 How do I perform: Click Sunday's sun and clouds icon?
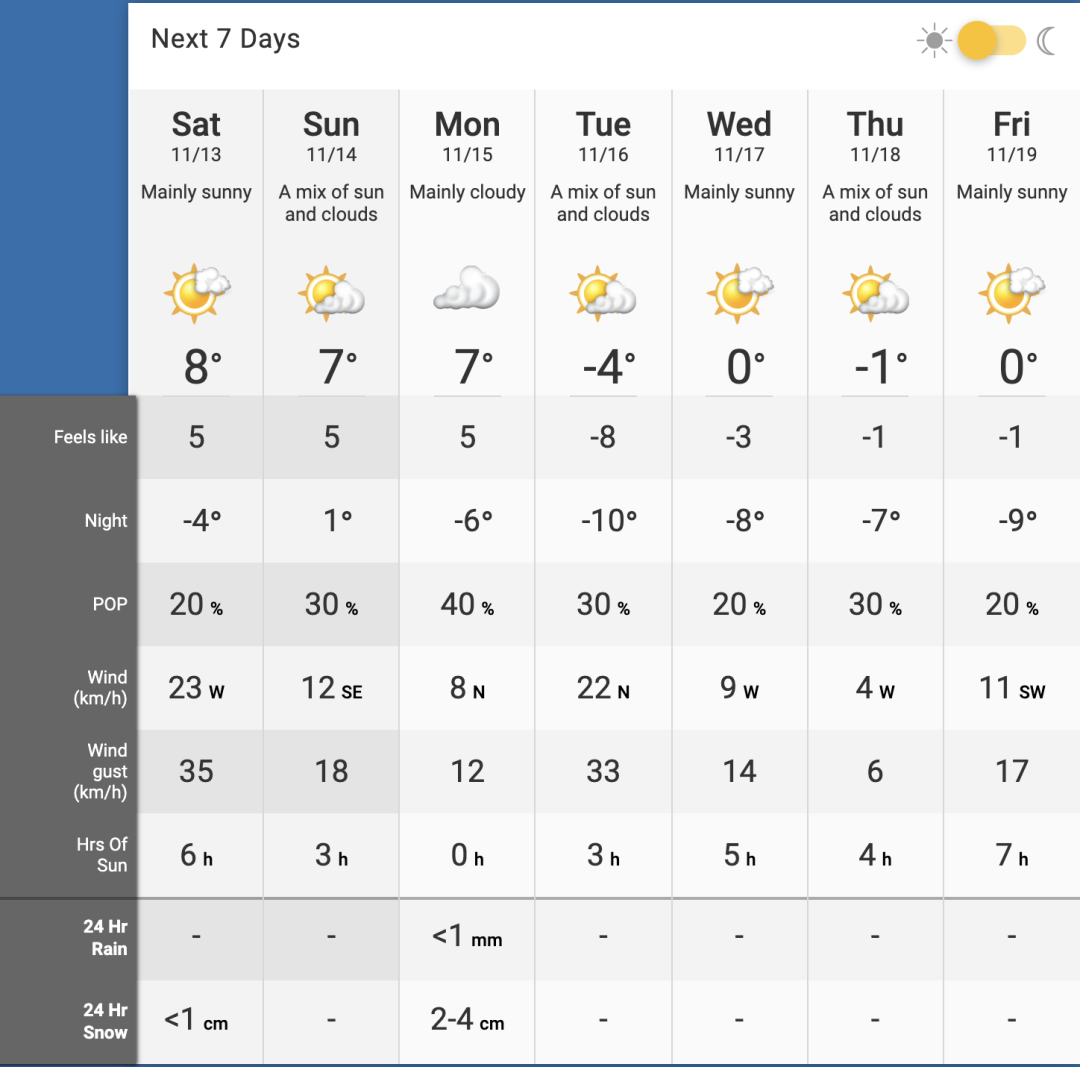[x=331, y=293]
